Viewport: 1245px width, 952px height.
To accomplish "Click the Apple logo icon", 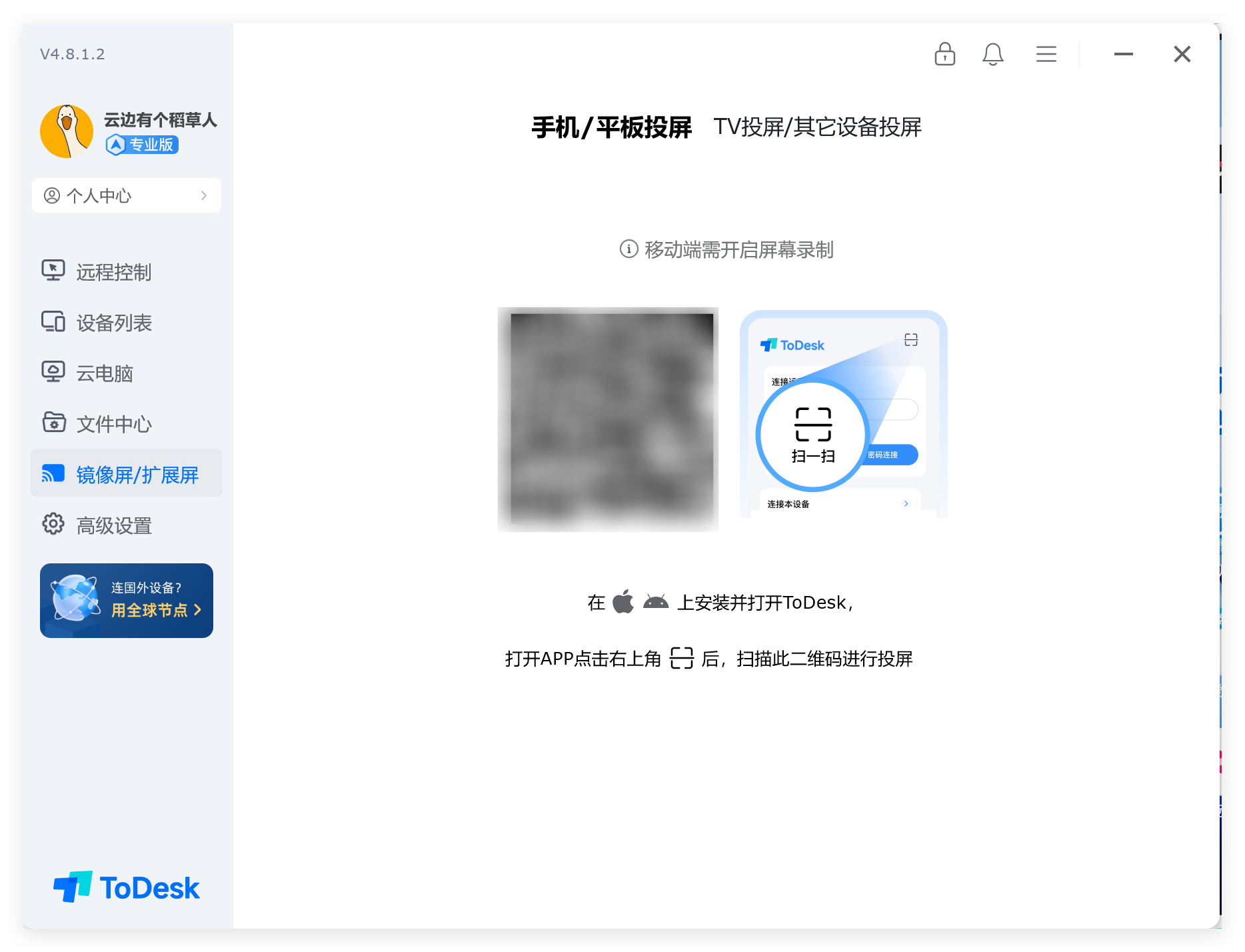I will coord(623,602).
